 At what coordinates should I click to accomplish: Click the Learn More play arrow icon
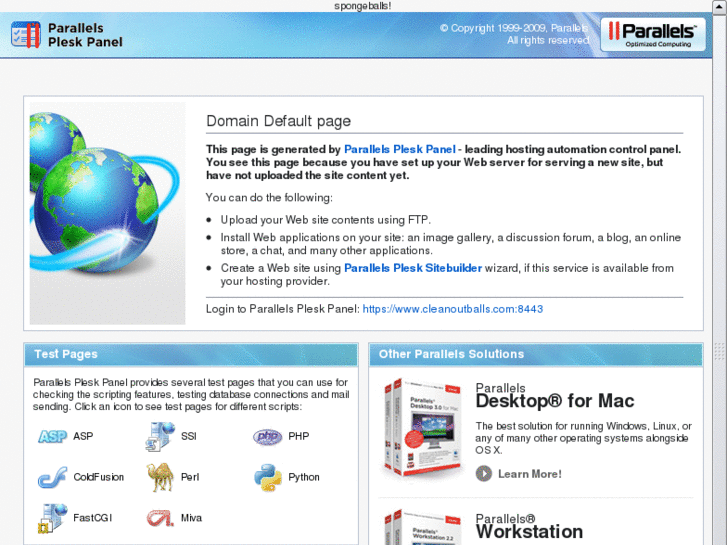(x=484, y=474)
